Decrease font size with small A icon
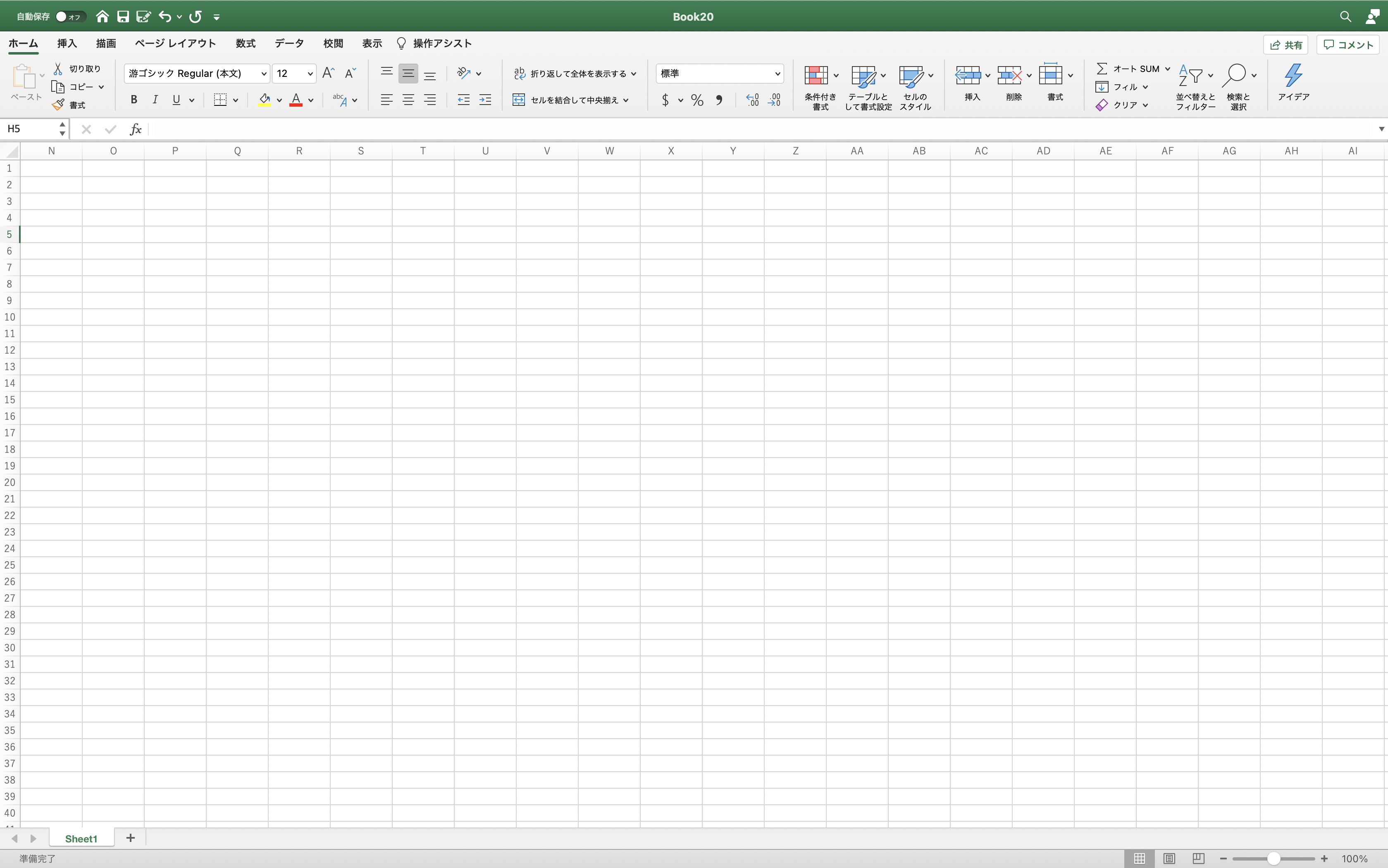Screen dimensions: 1388x868 point(350,73)
